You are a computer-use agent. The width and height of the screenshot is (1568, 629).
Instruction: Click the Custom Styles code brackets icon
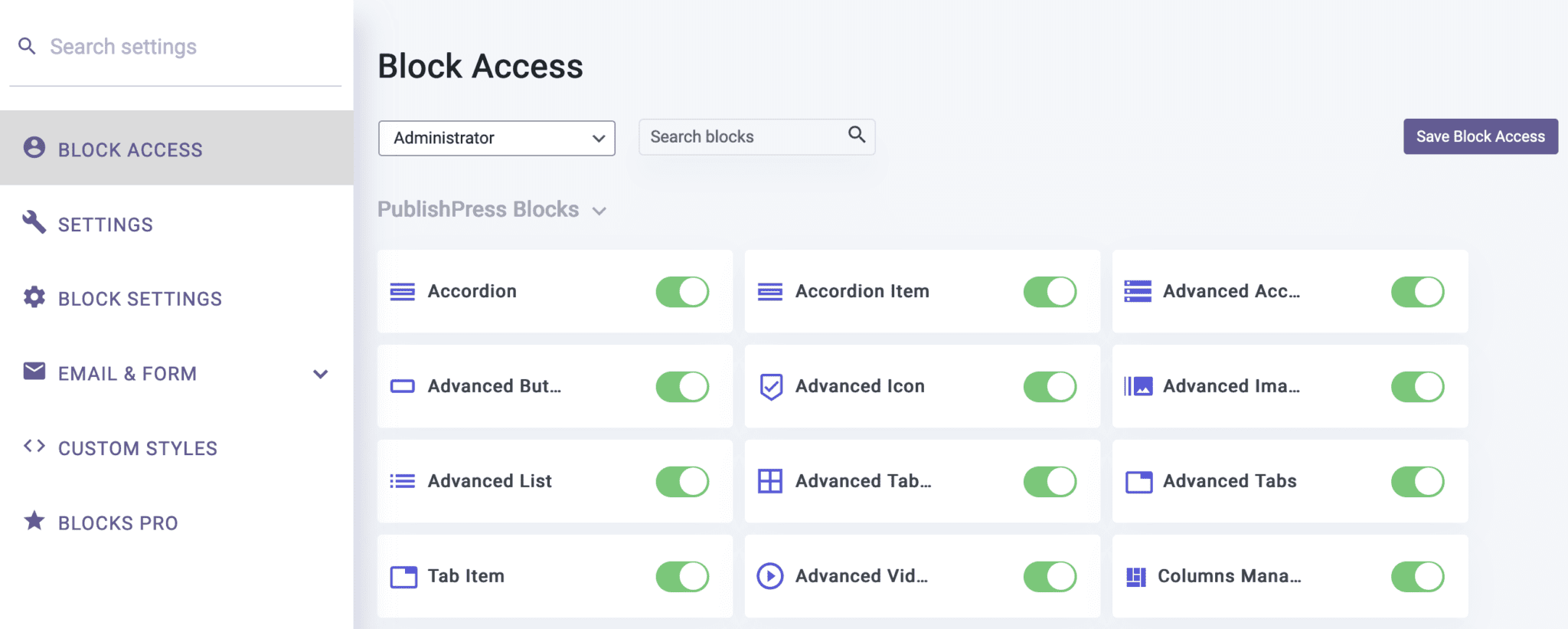[x=34, y=446]
